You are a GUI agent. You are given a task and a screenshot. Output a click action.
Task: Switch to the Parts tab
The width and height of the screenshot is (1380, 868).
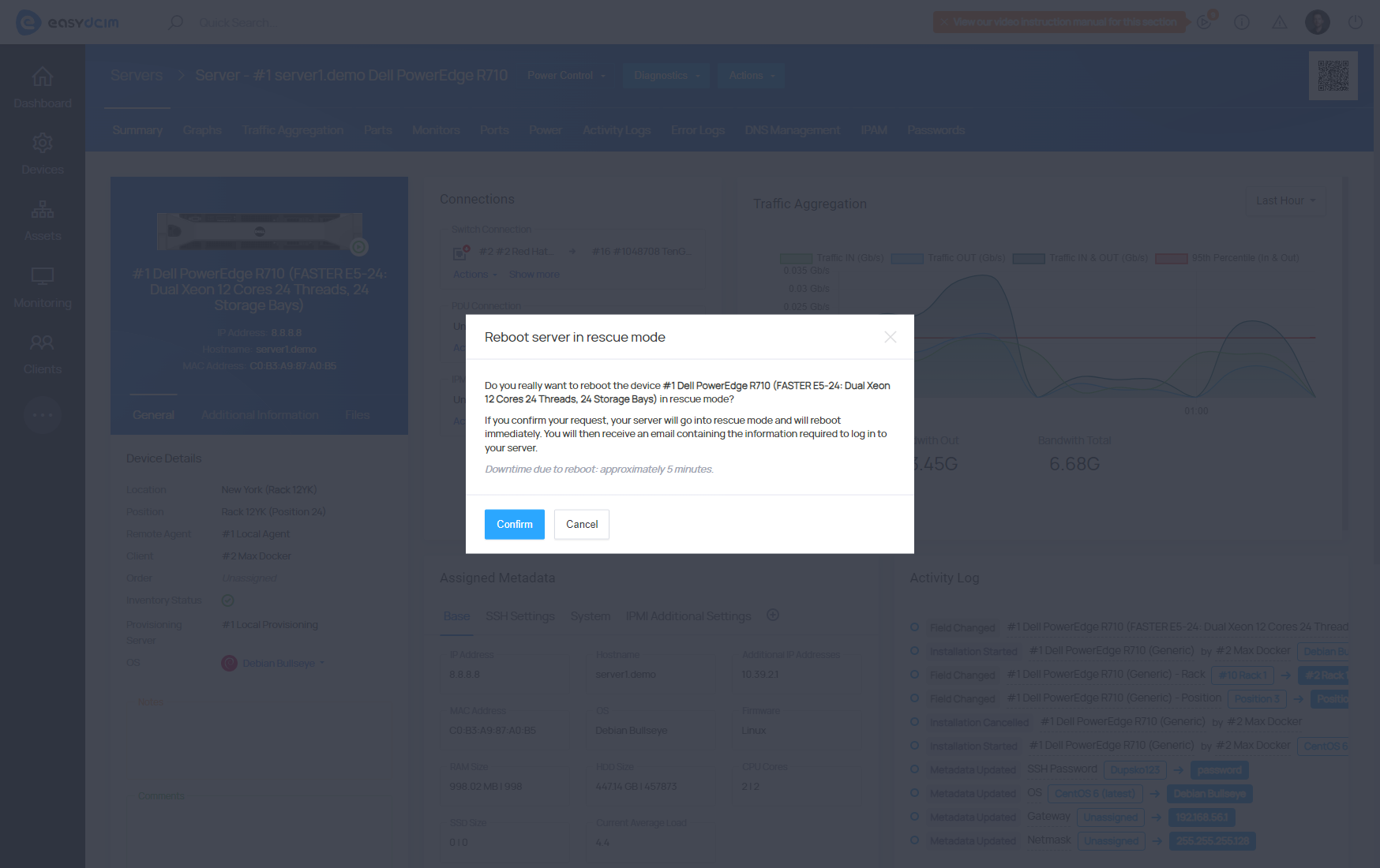378,130
